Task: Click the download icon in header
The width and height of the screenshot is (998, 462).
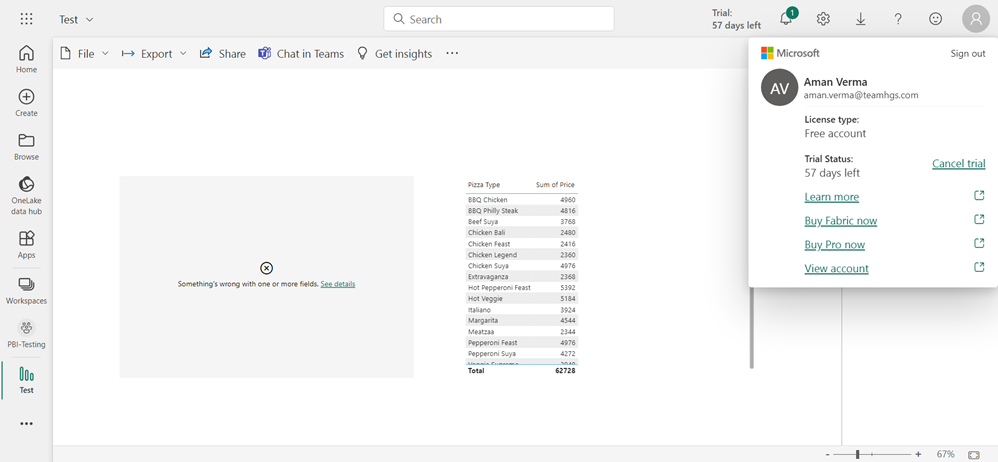Action: (861, 19)
